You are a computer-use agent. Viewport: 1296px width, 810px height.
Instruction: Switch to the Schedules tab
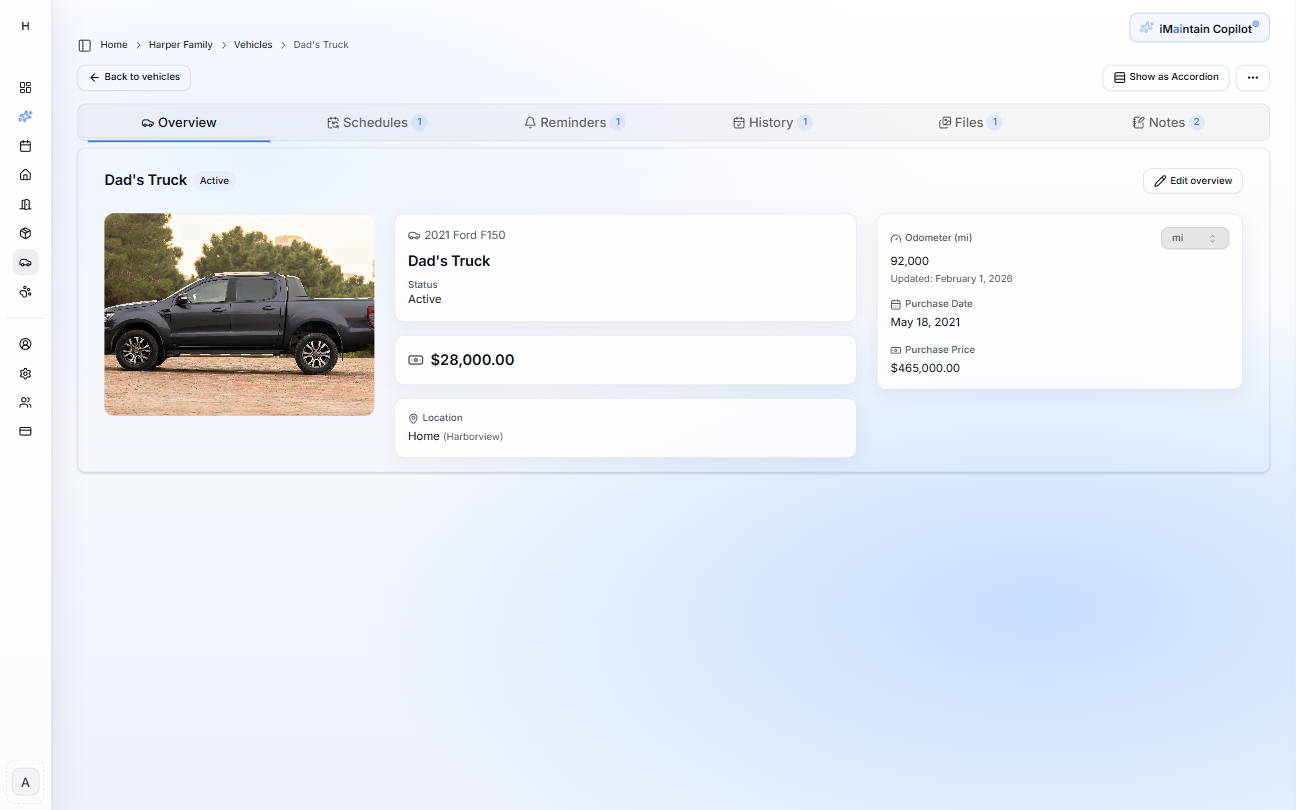376,122
